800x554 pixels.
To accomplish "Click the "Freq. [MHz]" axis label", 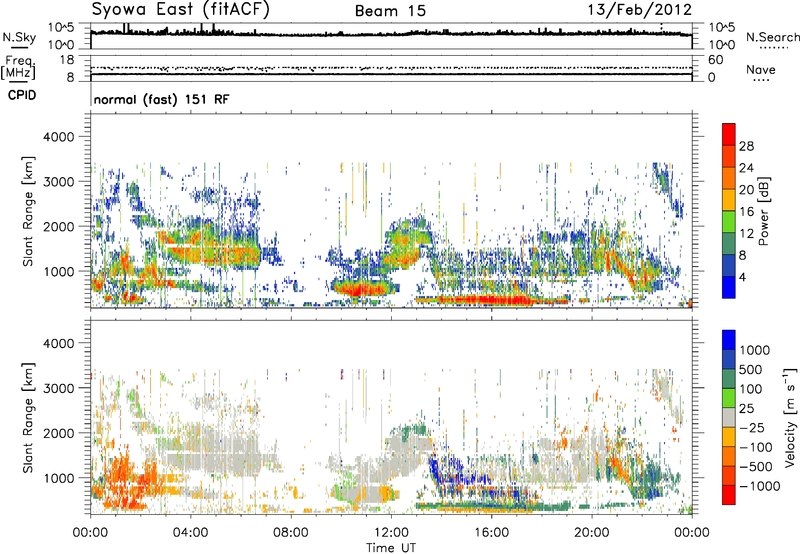I will [18, 68].
